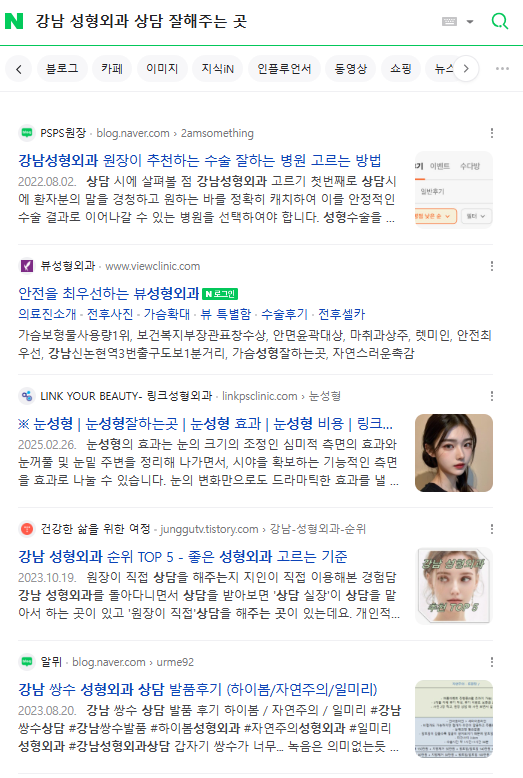Show more tabs with right chevron
The width and height of the screenshot is (523, 778).
[x=465, y=68]
